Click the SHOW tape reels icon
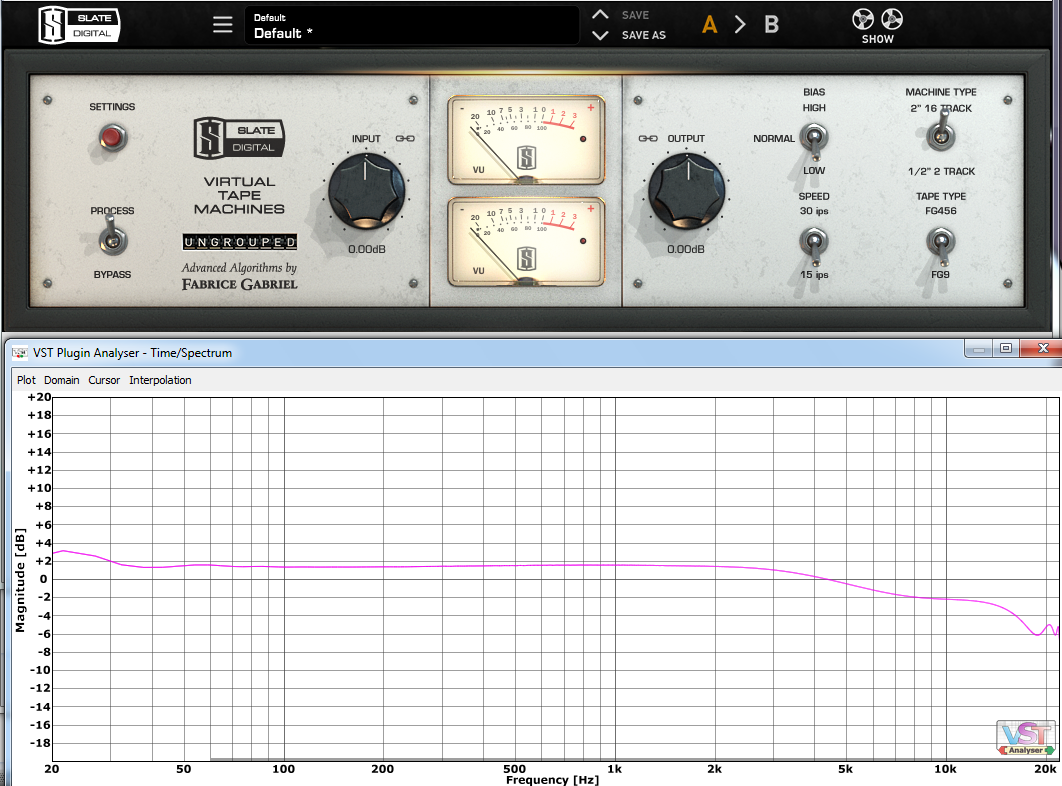The width and height of the screenshot is (1062, 786). pos(877,20)
